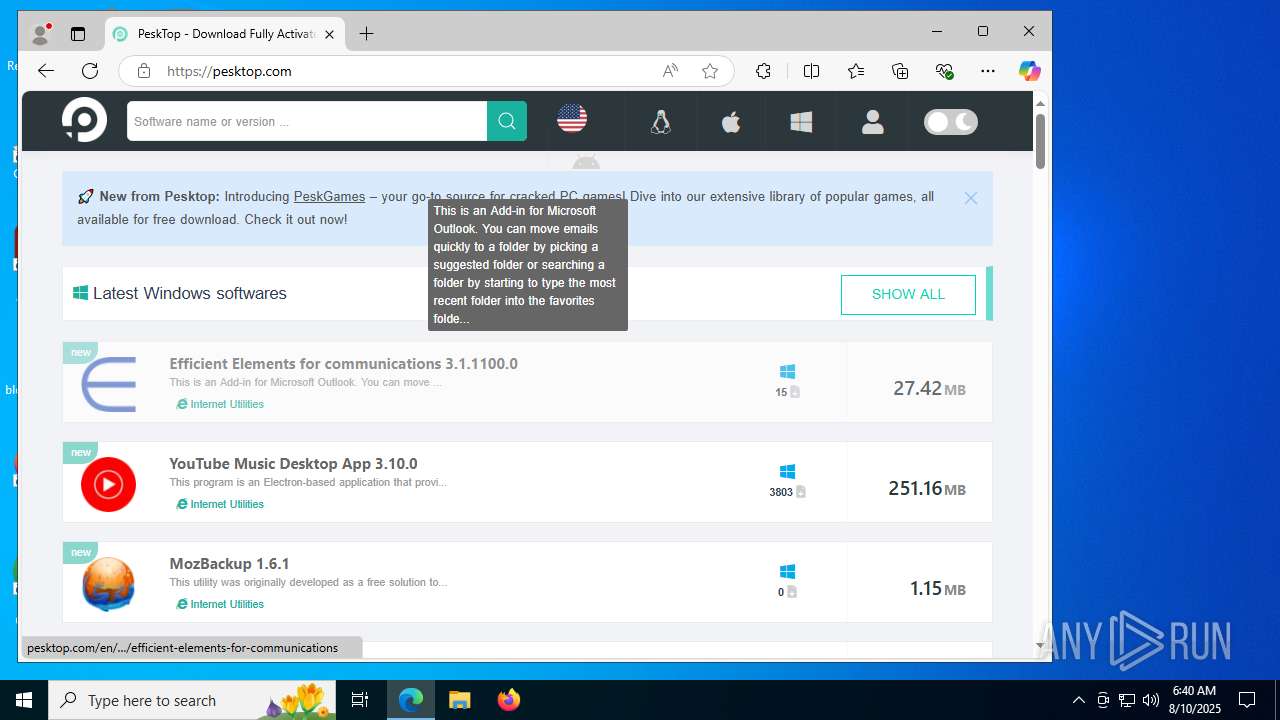Open browser Extensions puzzle icon
This screenshot has width=1280, height=720.
763,71
